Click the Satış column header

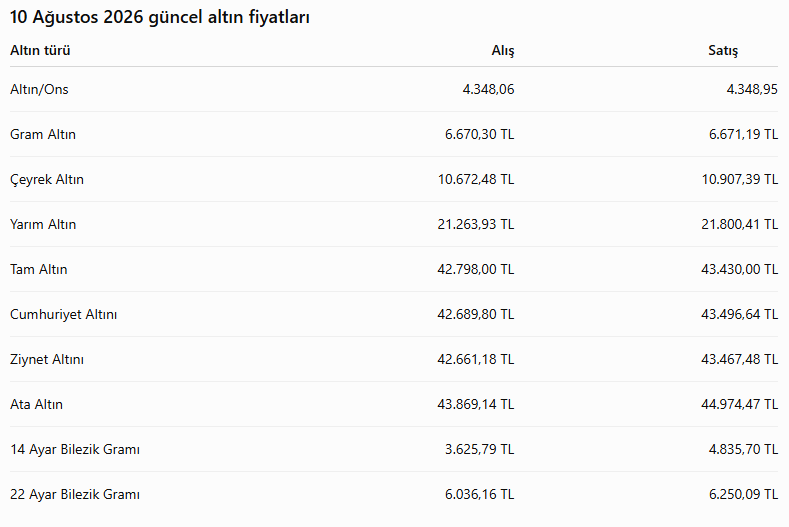click(723, 51)
